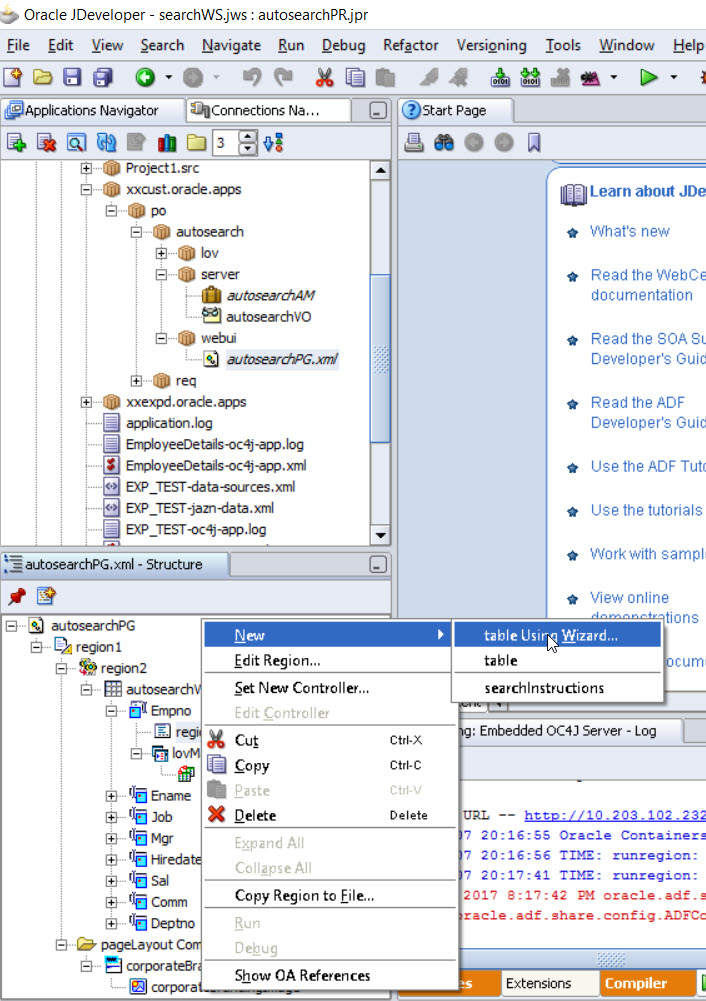Click the green Run arrow icon

tap(649, 77)
